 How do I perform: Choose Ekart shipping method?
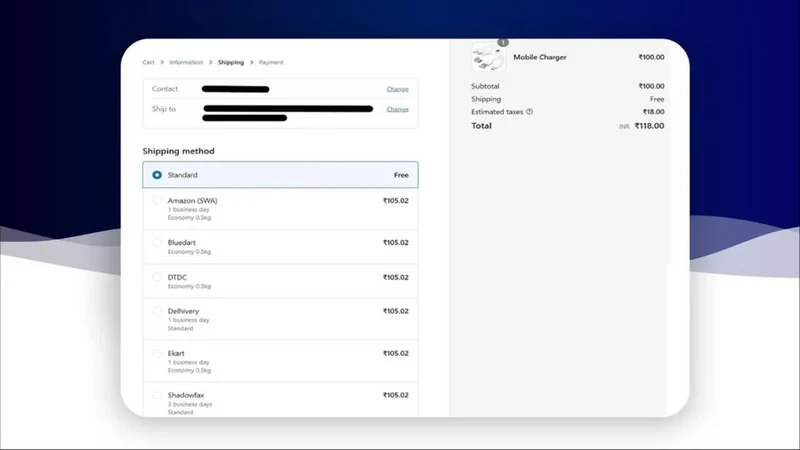click(280, 361)
